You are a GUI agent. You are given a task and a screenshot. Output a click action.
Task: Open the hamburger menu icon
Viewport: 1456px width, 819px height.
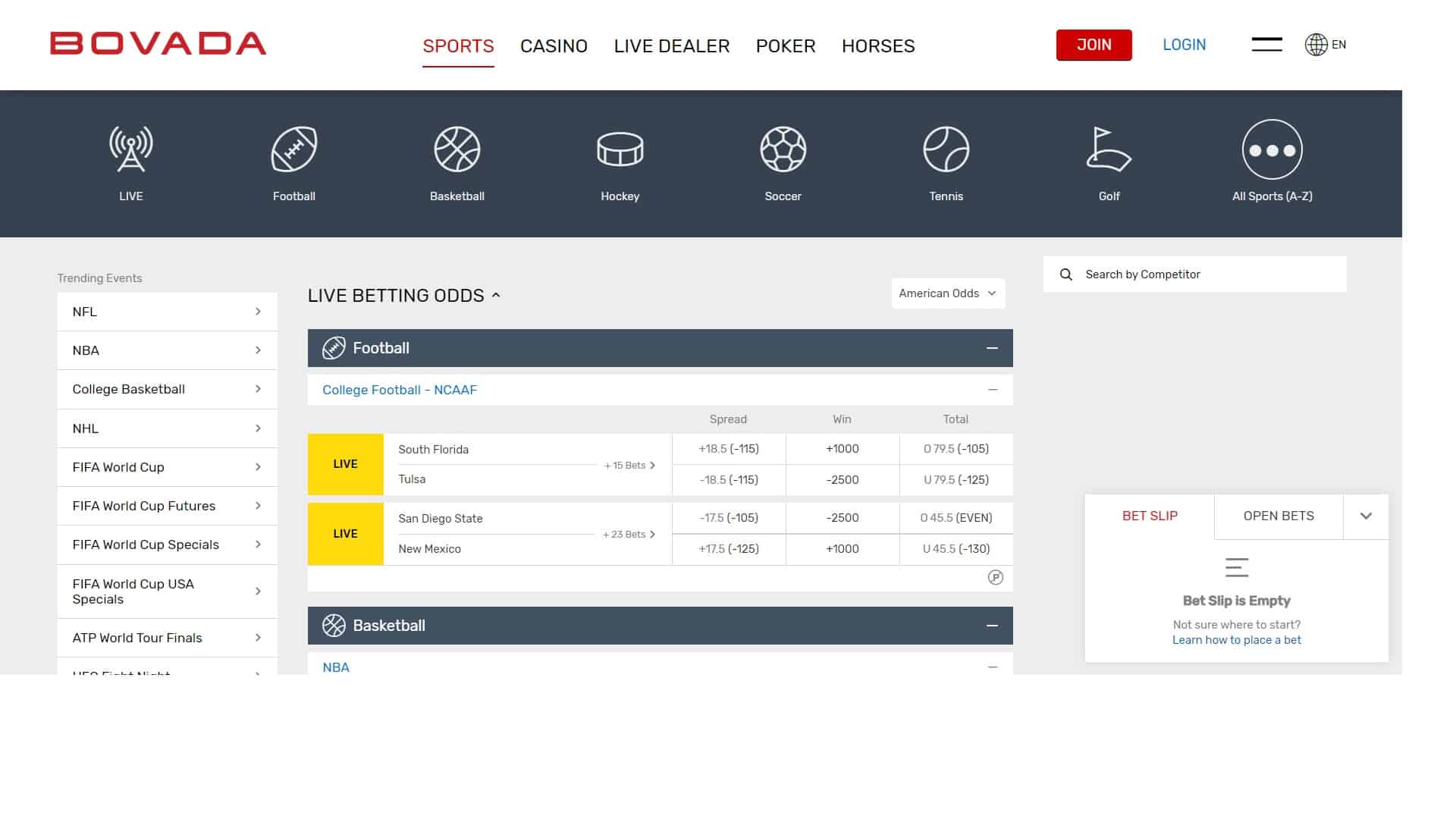coord(1266,45)
